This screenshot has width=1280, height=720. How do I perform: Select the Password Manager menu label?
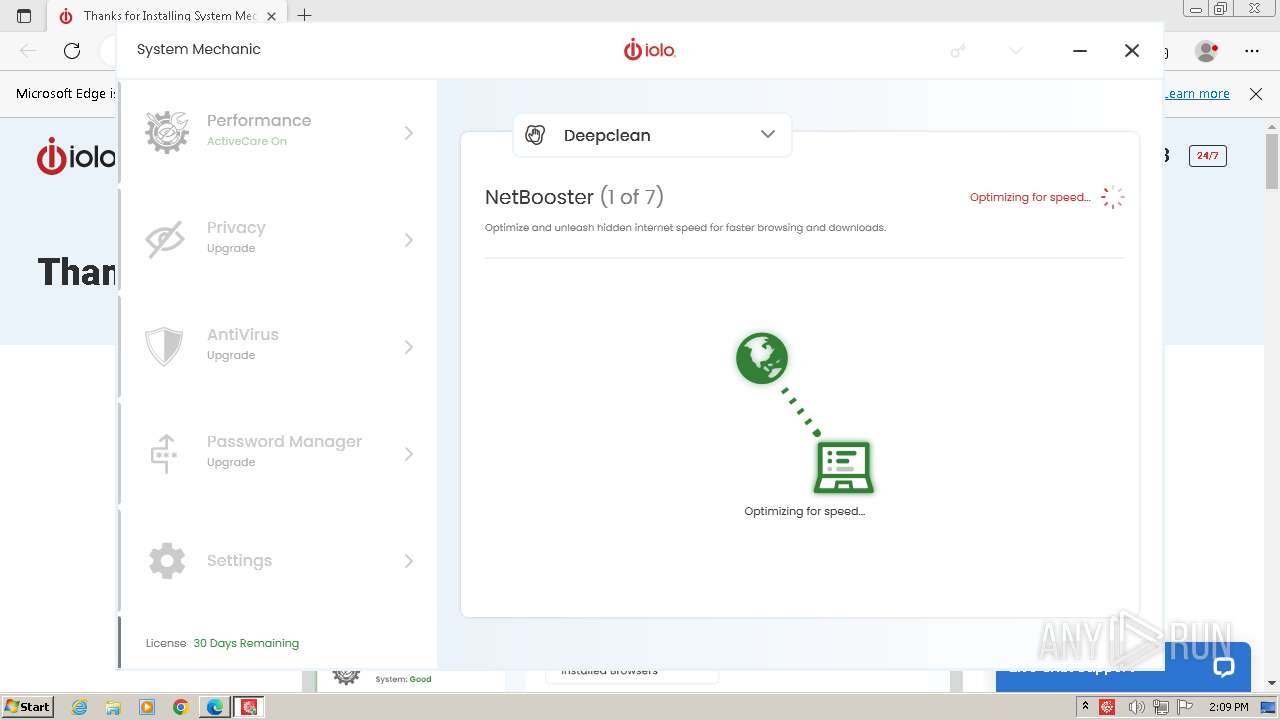[284, 441]
